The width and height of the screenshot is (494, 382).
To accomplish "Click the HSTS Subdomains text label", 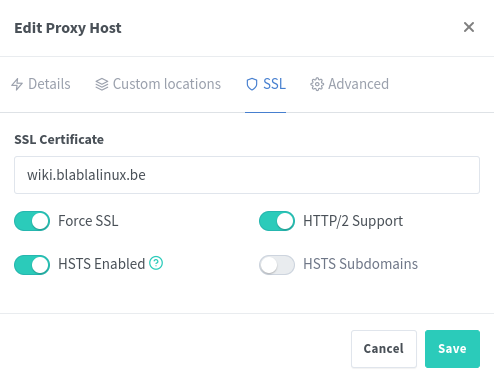I will 360,264.
